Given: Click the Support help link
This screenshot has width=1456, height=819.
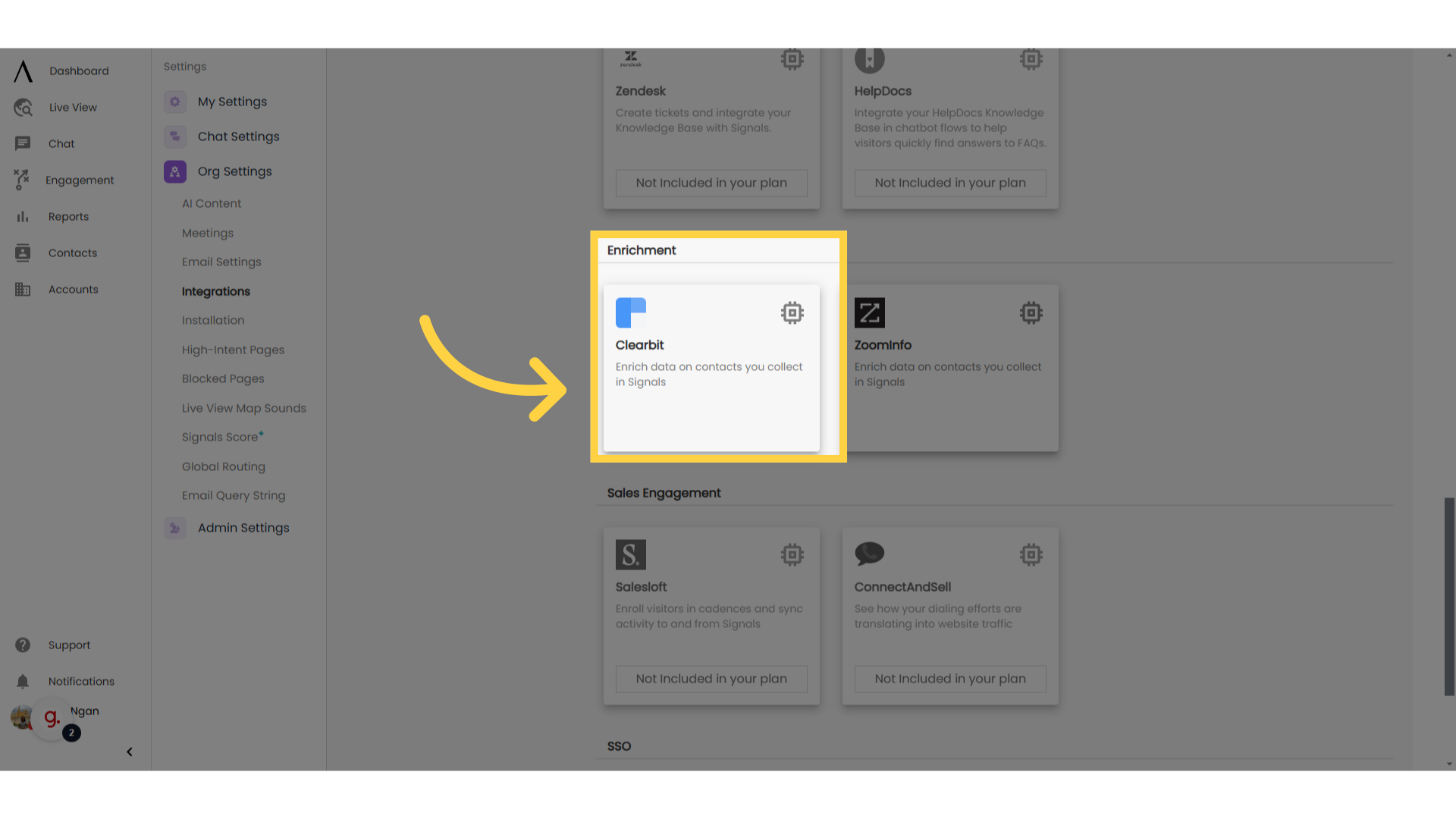Looking at the screenshot, I should tap(69, 644).
